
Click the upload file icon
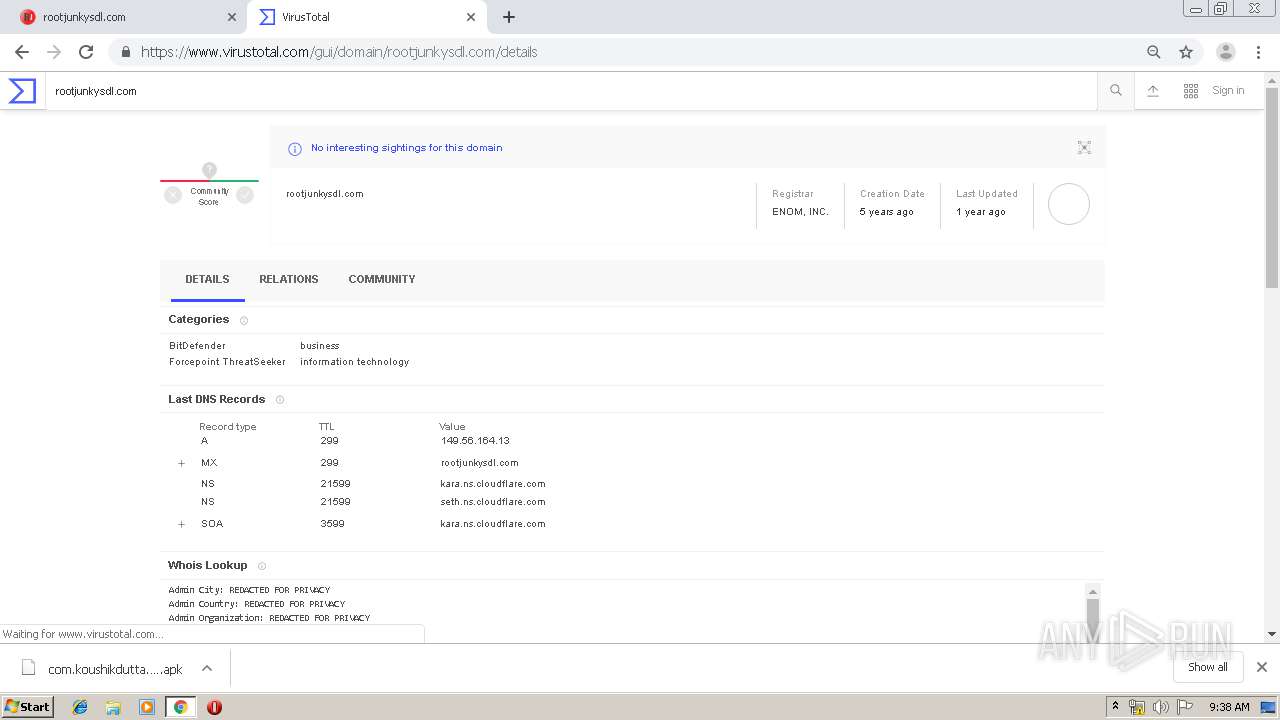tap(1153, 91)
